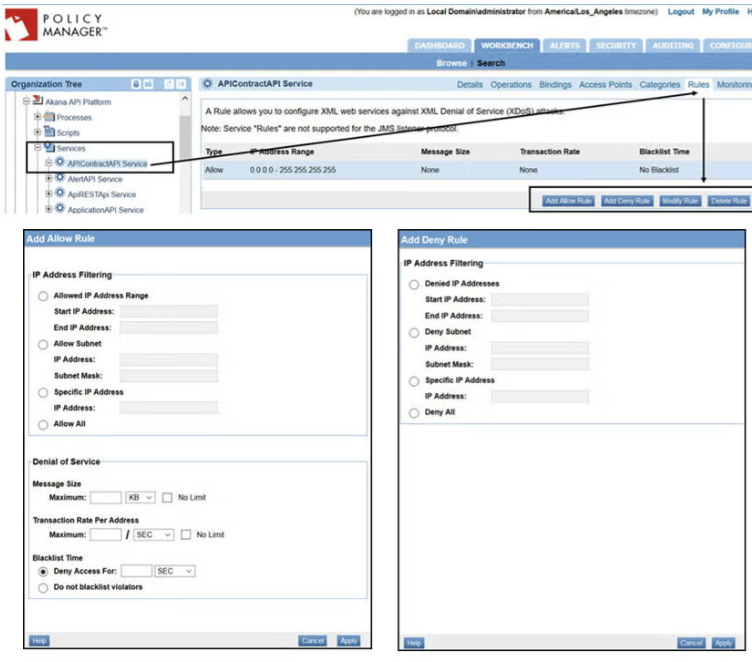Click the gear icon of AlertAPI Service
This screenshot has width=752, height=662.
point(60,178)
